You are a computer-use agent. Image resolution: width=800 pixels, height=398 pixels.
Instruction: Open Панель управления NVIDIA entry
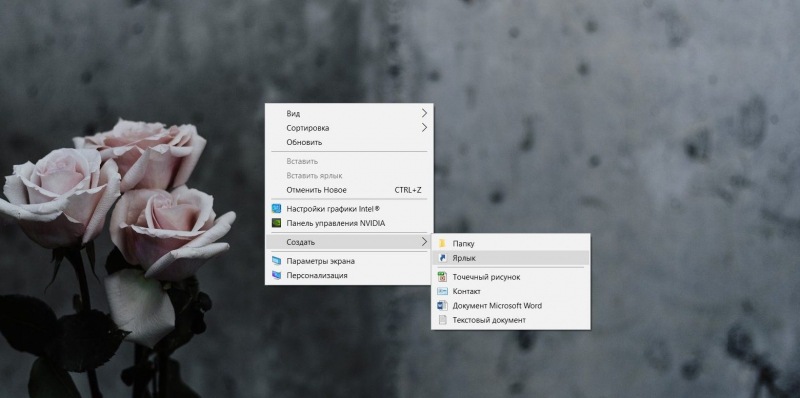pyautogui.click(x=349, y=223)
